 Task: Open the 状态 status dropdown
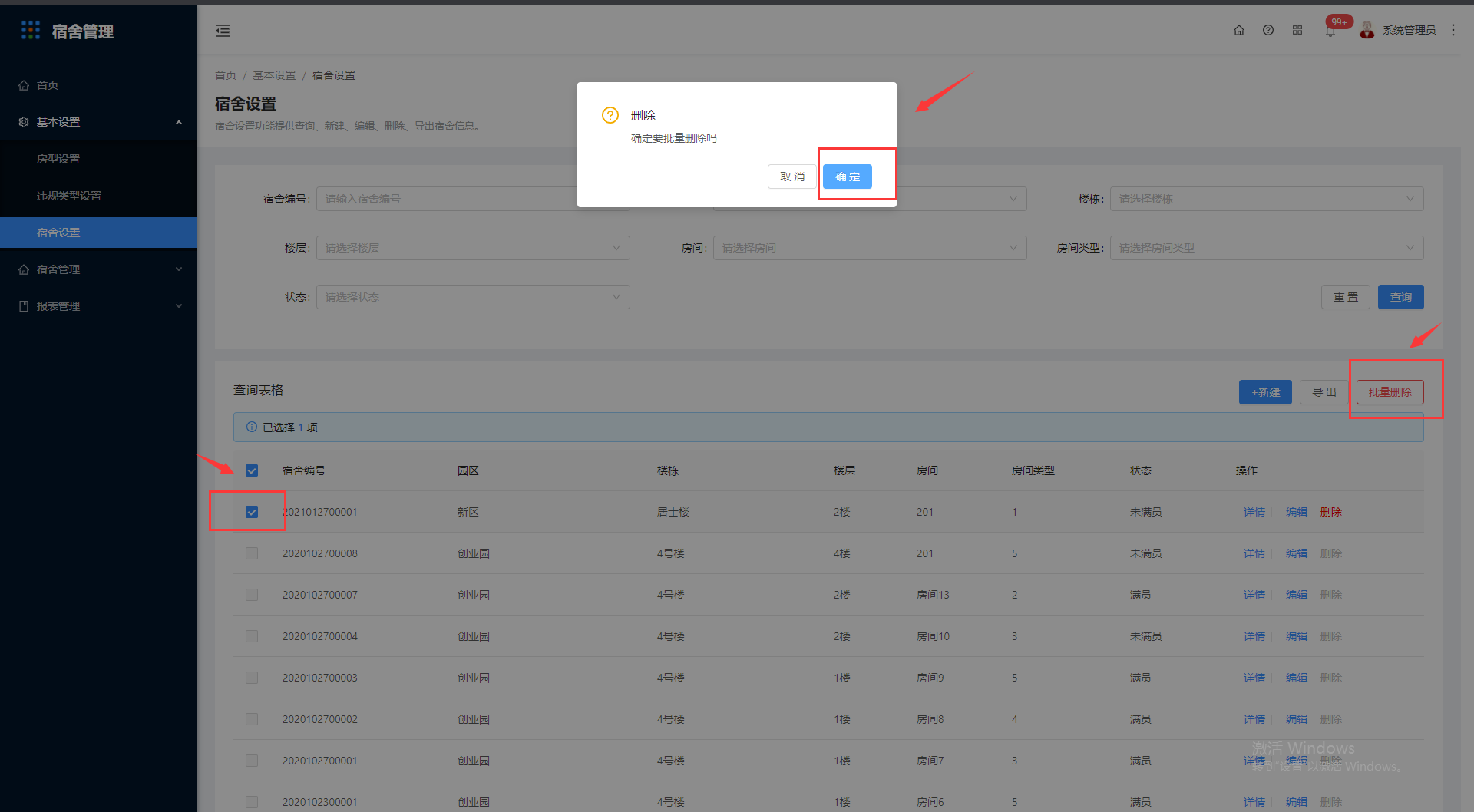coord(473,297)
